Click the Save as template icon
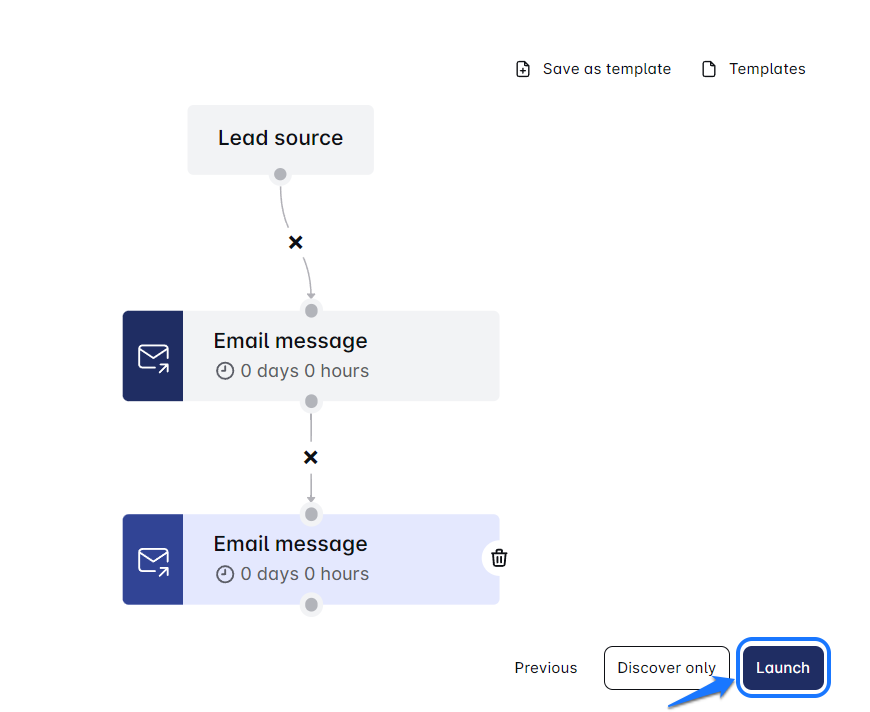This screenshot has height=712, width=870. (x=523, y=69)
